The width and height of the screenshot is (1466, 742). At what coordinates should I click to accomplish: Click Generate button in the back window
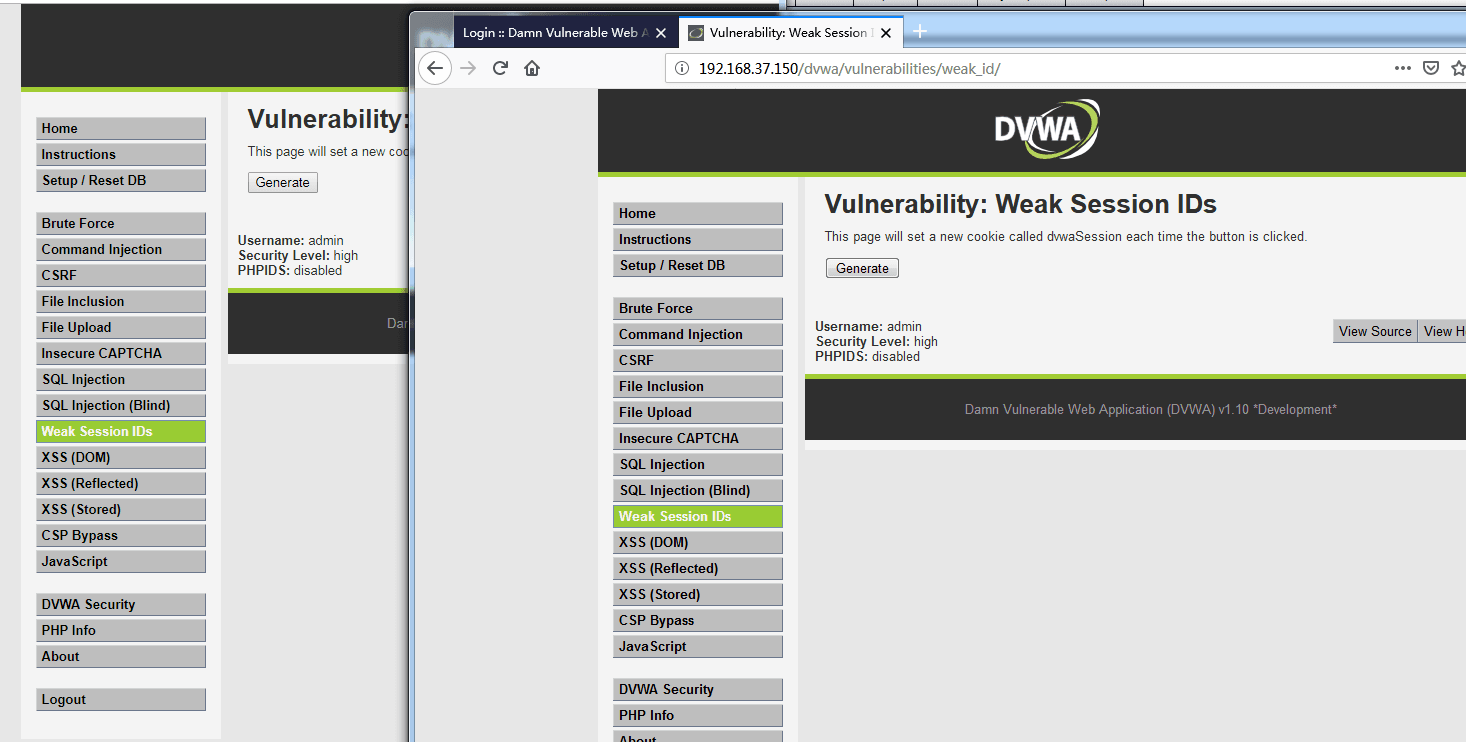pos(283,182)
